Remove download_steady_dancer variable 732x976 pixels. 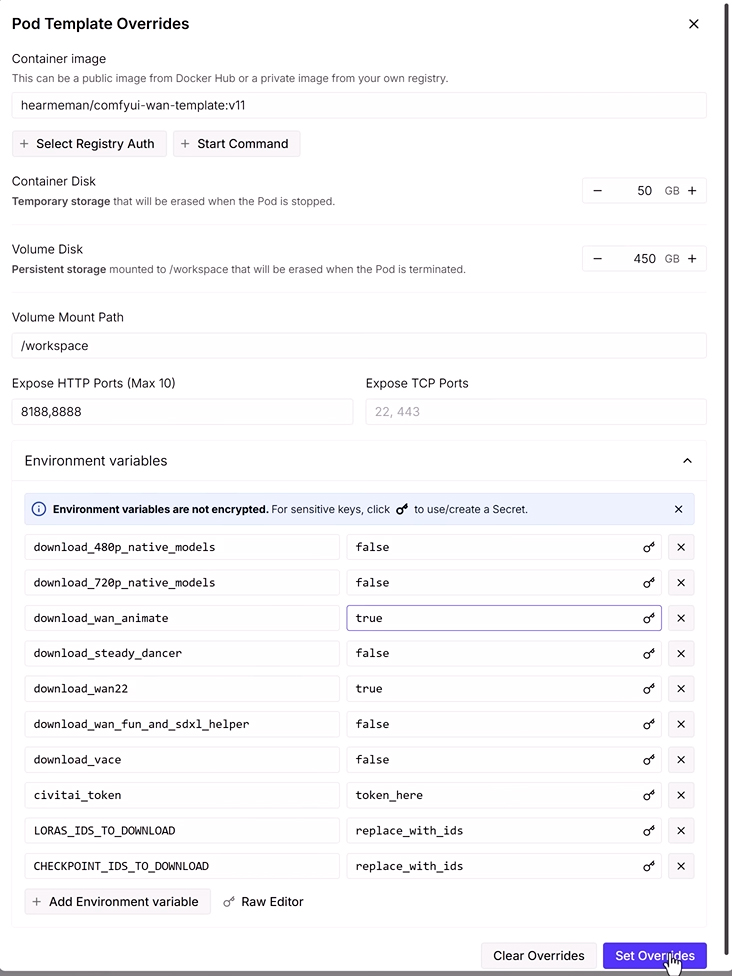(x=681, y=654)
